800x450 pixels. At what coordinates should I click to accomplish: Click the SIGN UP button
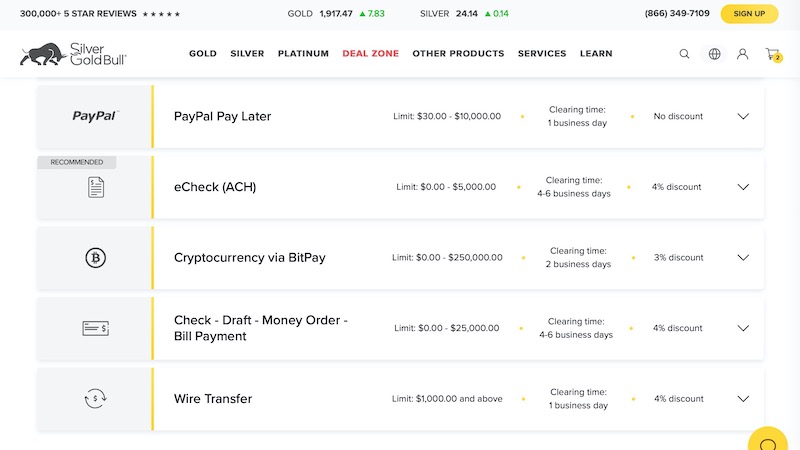[x=749, y=14]
